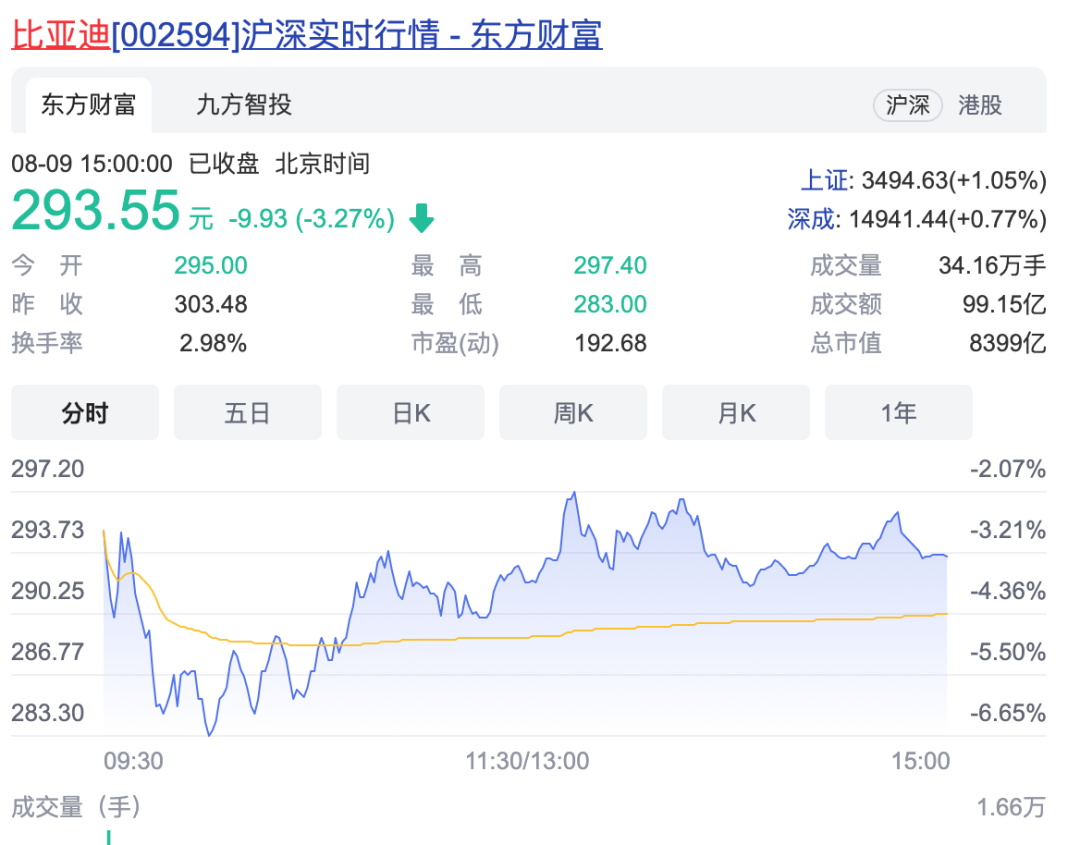Viewport: 1080px width, 845px height.
Task: Select the 沪深 market toggle
Action: (907, 105)
